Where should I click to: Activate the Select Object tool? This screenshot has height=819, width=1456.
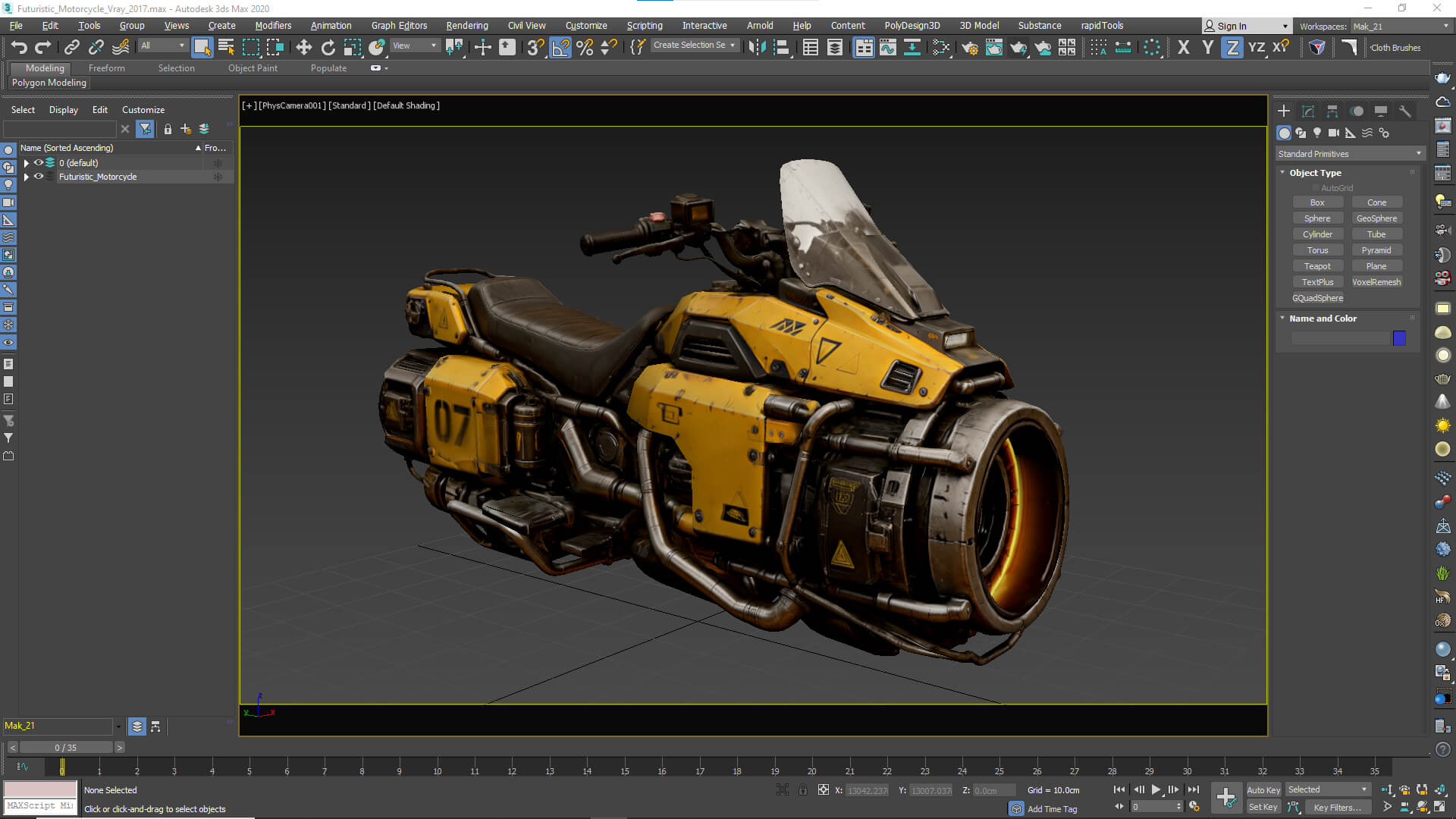click(x=202, y=48)
